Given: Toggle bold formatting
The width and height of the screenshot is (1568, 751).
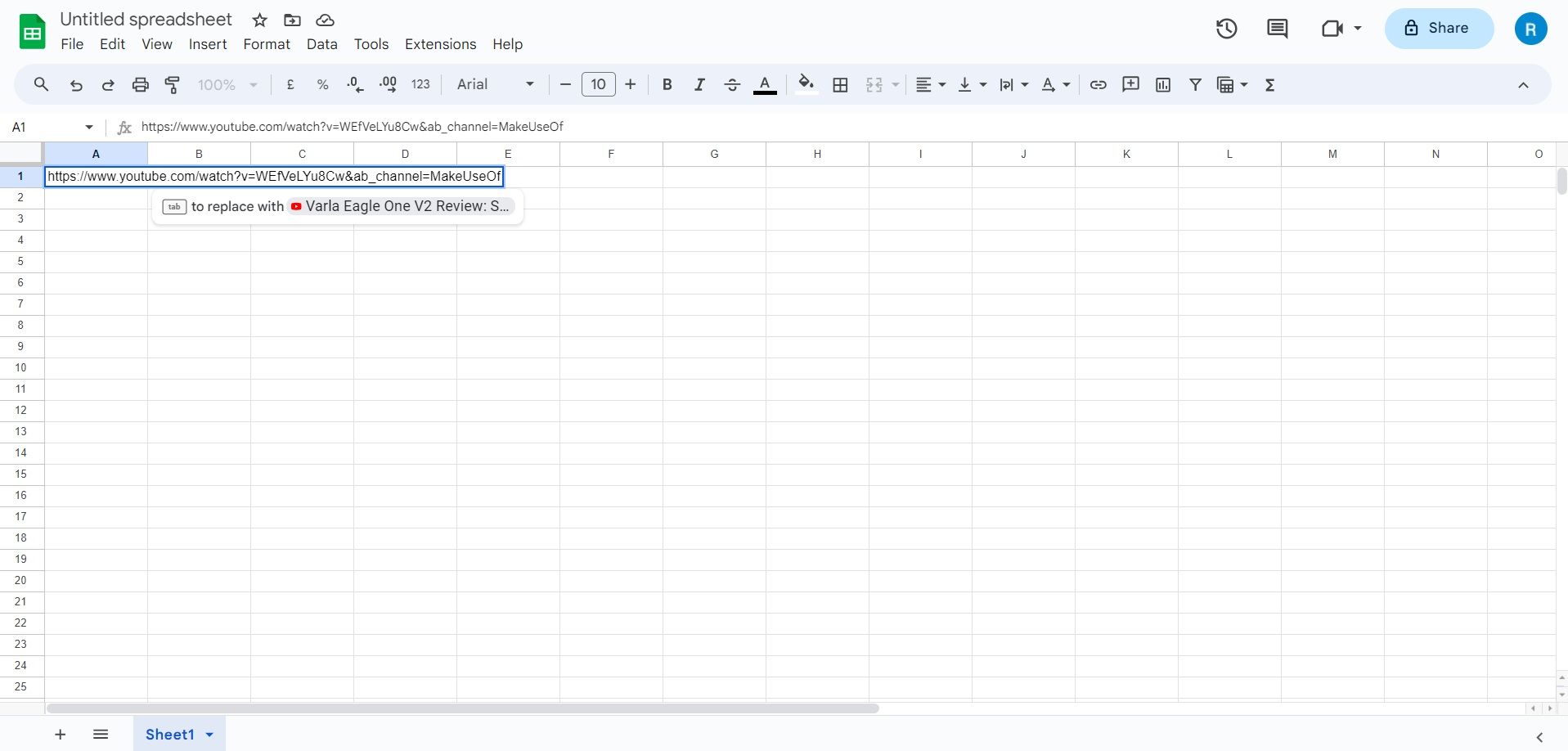Looking at the screenshot, I should point(667,84).
